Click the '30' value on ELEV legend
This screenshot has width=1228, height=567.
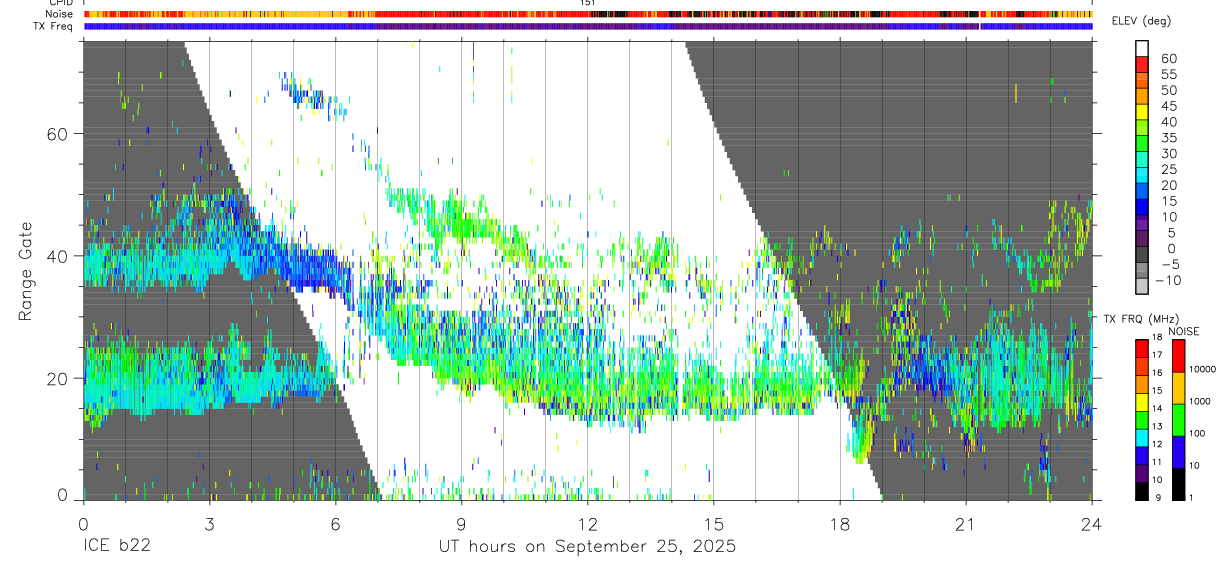[1168, 153]
